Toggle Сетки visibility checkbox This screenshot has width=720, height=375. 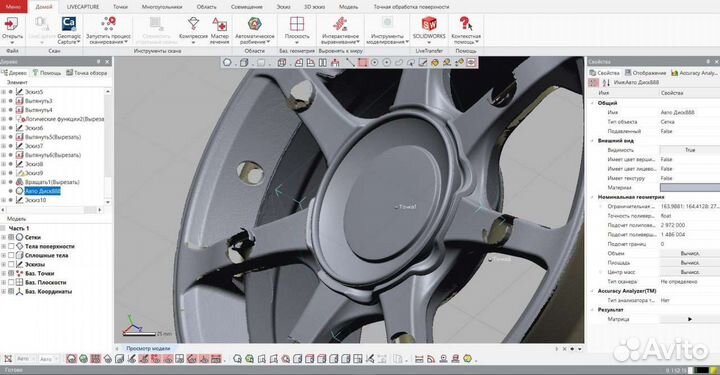coord(11,237)
